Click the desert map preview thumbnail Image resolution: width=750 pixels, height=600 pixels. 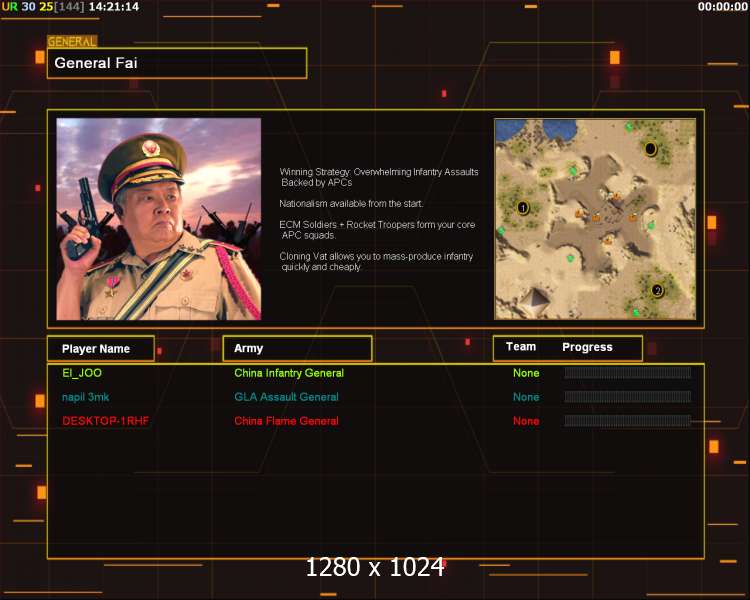pos(595,219)
